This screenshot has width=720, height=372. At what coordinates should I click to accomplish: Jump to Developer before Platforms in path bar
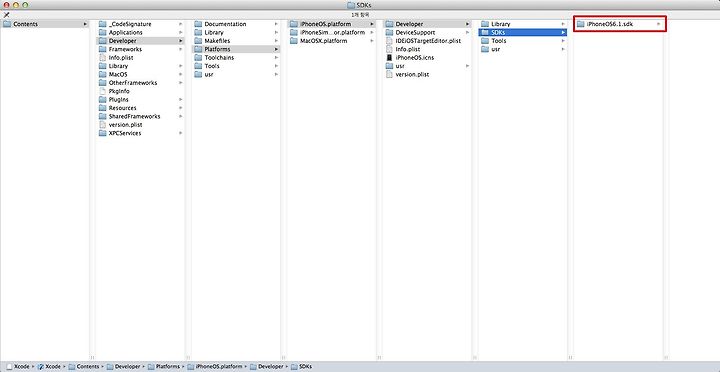tap(124, 366)
